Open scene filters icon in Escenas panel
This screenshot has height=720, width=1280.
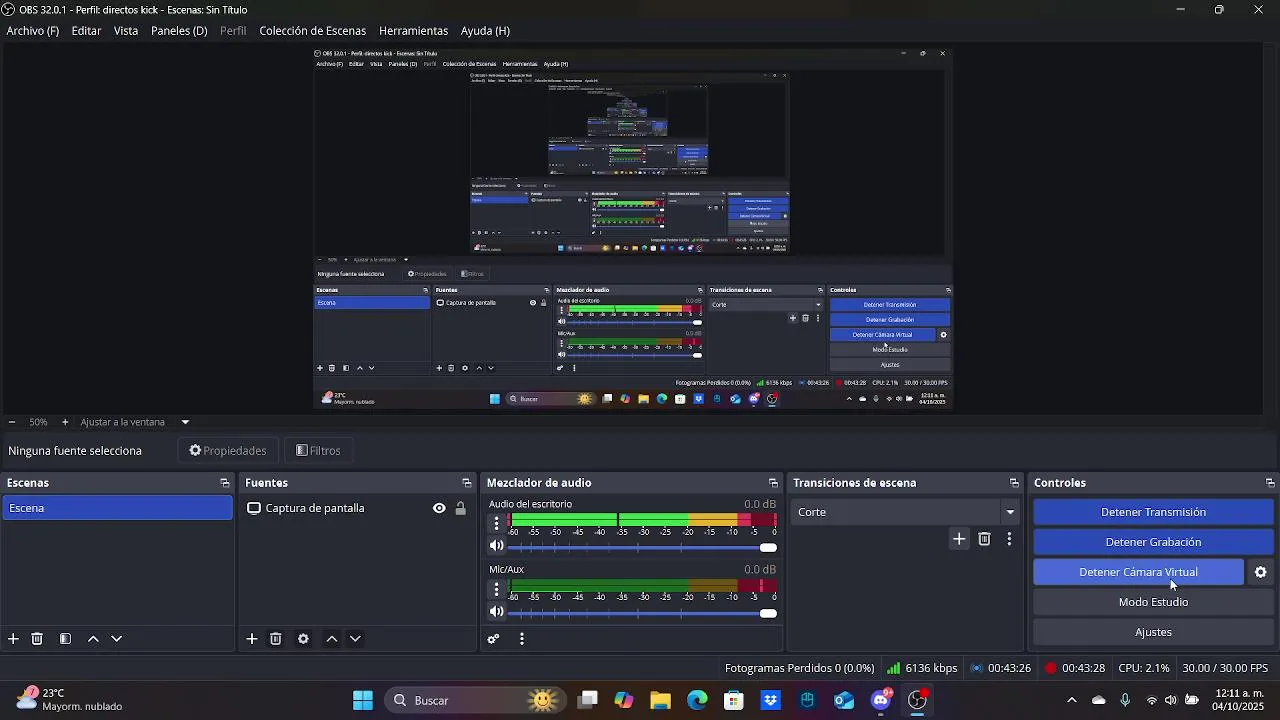tap(65, 639)
